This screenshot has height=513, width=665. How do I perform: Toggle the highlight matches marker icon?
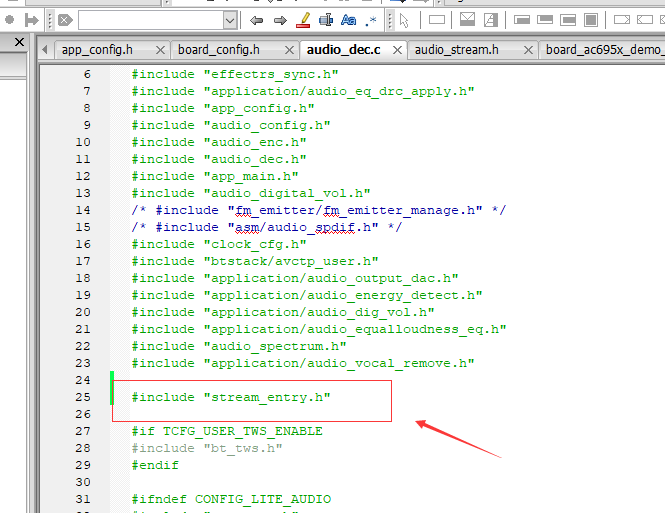[x=303, y=20]
